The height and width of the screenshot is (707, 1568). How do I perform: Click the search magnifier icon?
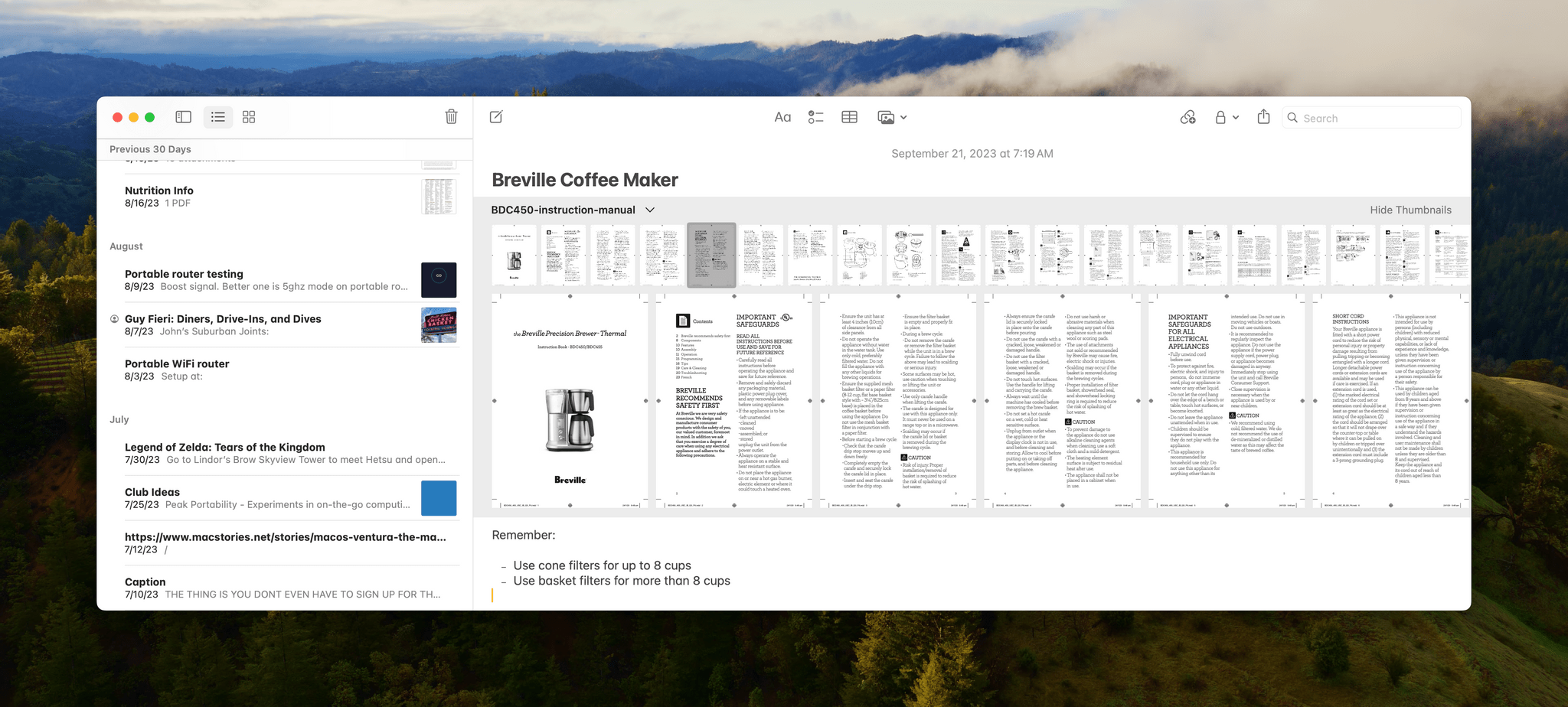pyautogui.click(x=1292, y=118)
